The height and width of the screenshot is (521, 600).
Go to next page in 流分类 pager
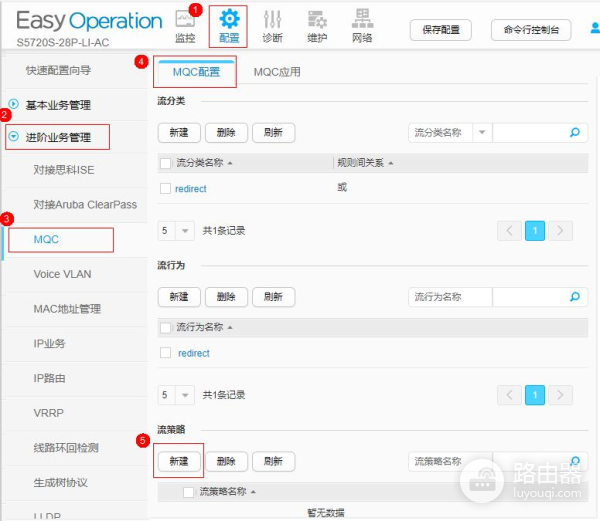pos(560,231)
